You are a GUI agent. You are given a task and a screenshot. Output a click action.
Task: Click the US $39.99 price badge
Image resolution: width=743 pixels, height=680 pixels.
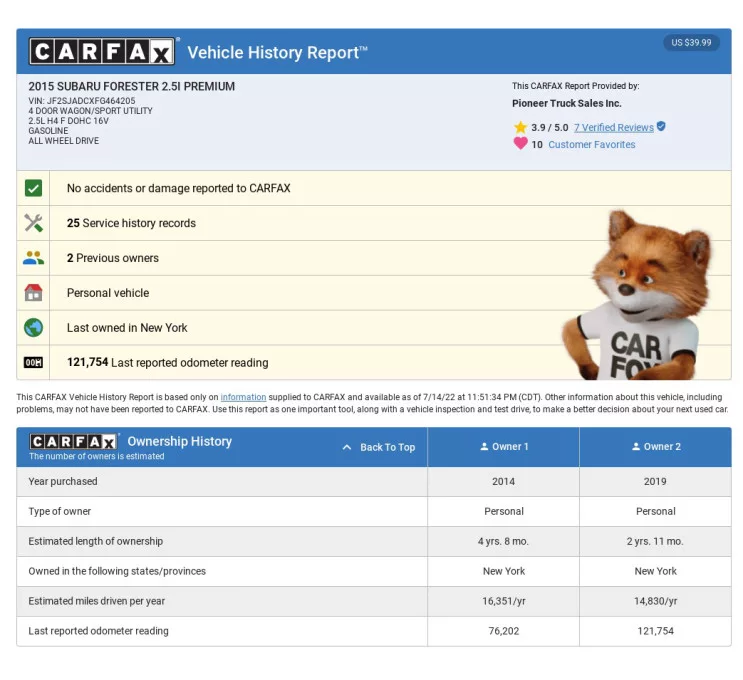(x=691, y=43)
